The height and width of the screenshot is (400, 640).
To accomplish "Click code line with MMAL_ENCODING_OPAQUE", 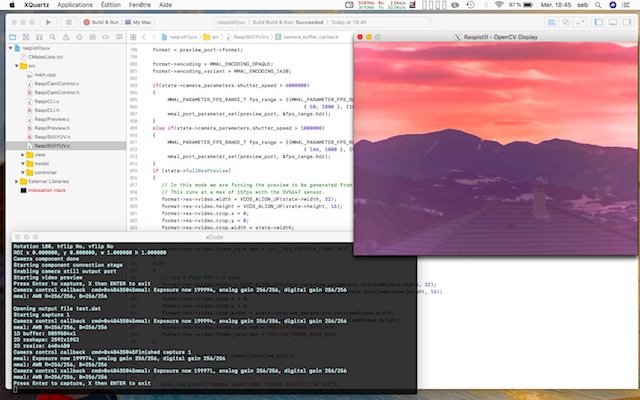I will pos(213,64).
